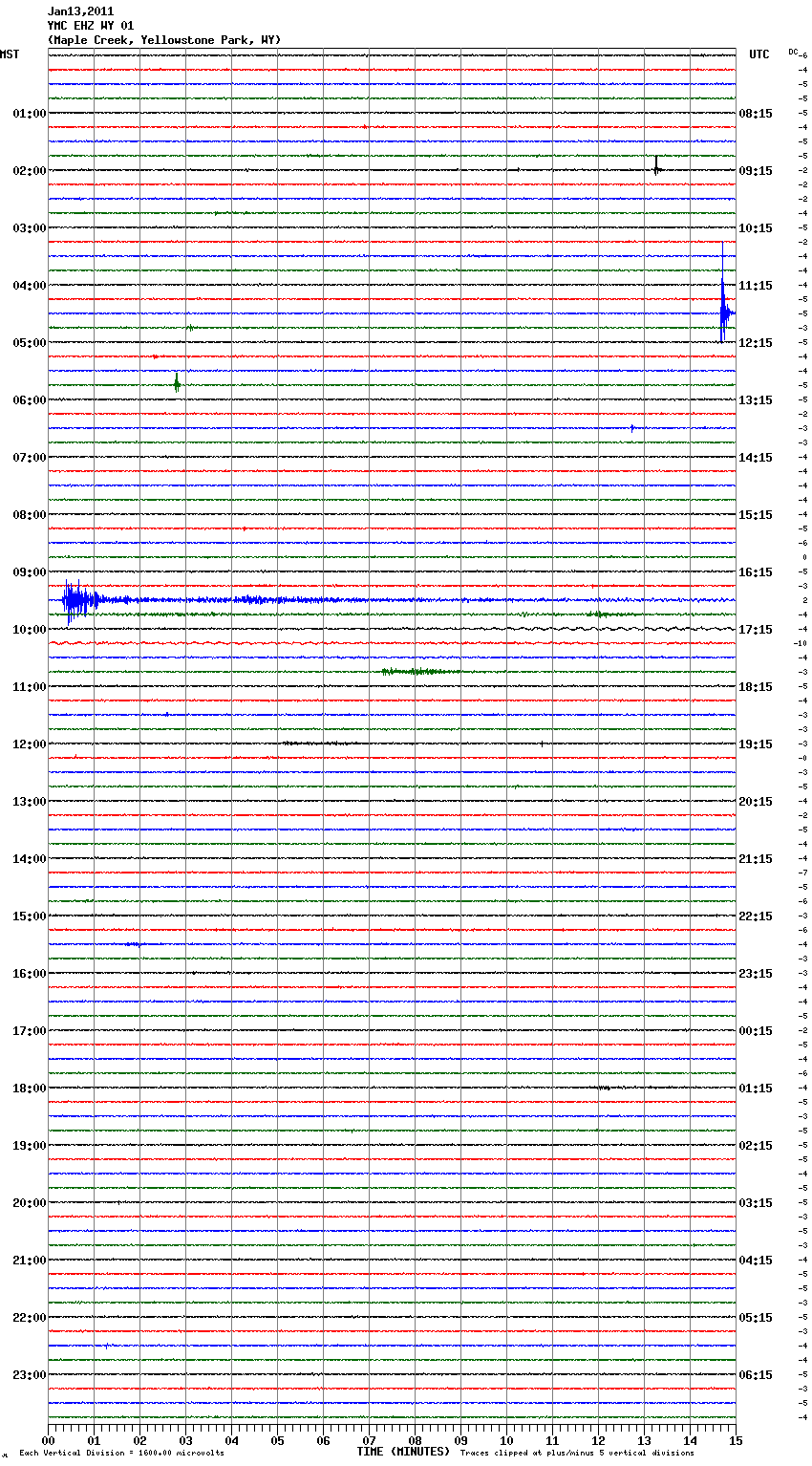The height and width of the screenshot is (1466, 812).
Task: Select the 04:00 MST time label
Action: [x=29, y=286]
